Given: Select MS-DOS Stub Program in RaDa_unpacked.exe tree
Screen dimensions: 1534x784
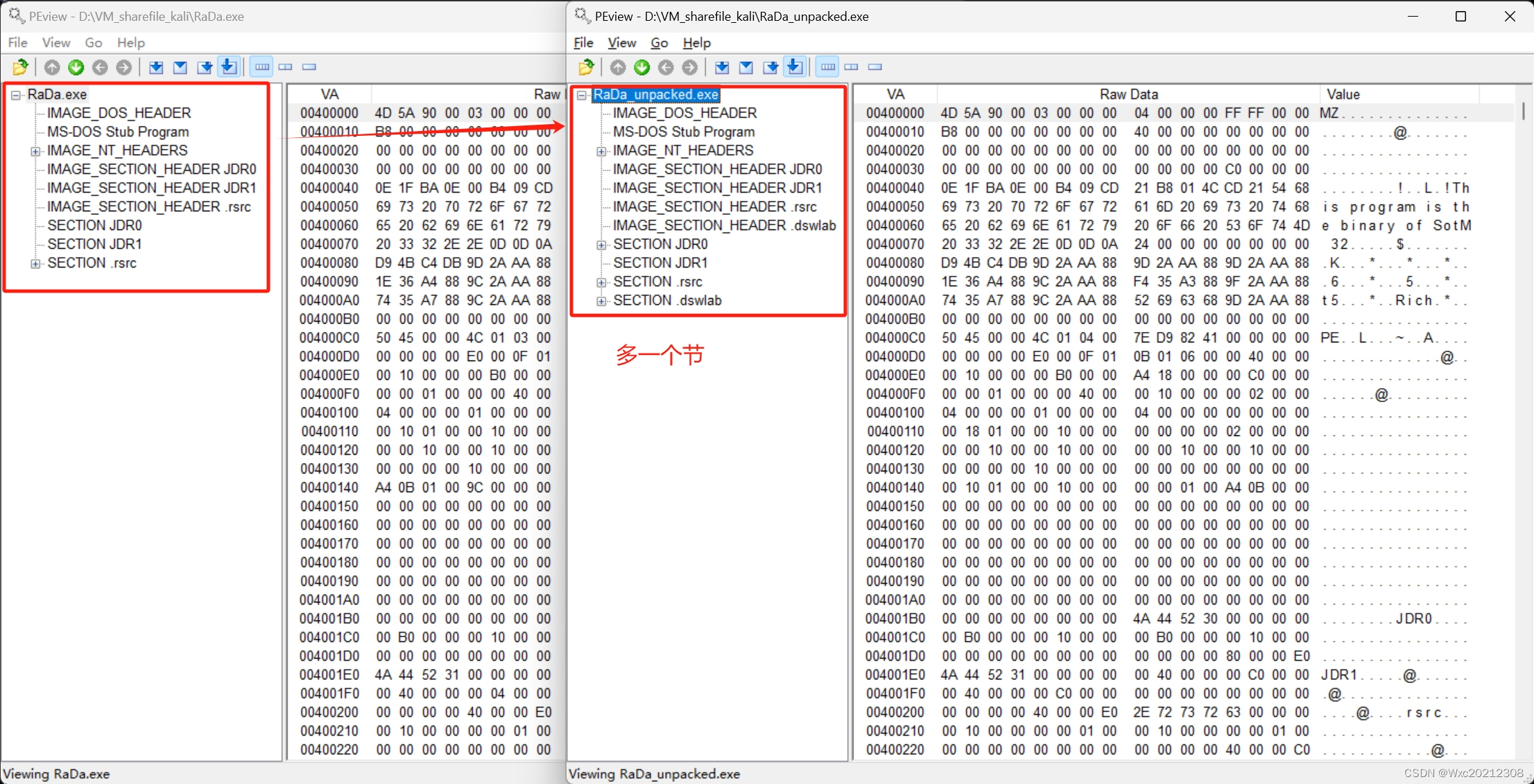Looking at the screenshot, I should pyautogui.click(x=684, y=132).
